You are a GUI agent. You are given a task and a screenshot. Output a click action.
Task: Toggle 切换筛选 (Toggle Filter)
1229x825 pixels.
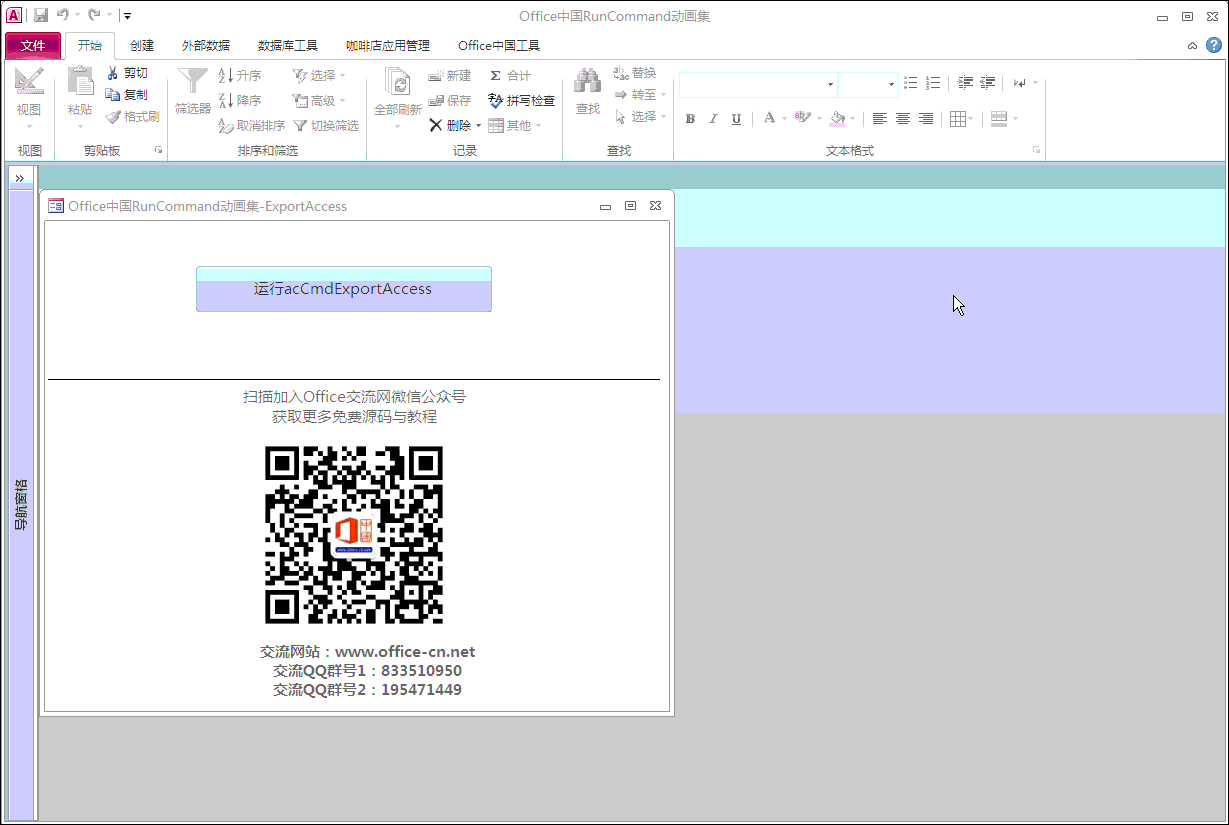tap(326, 126)
